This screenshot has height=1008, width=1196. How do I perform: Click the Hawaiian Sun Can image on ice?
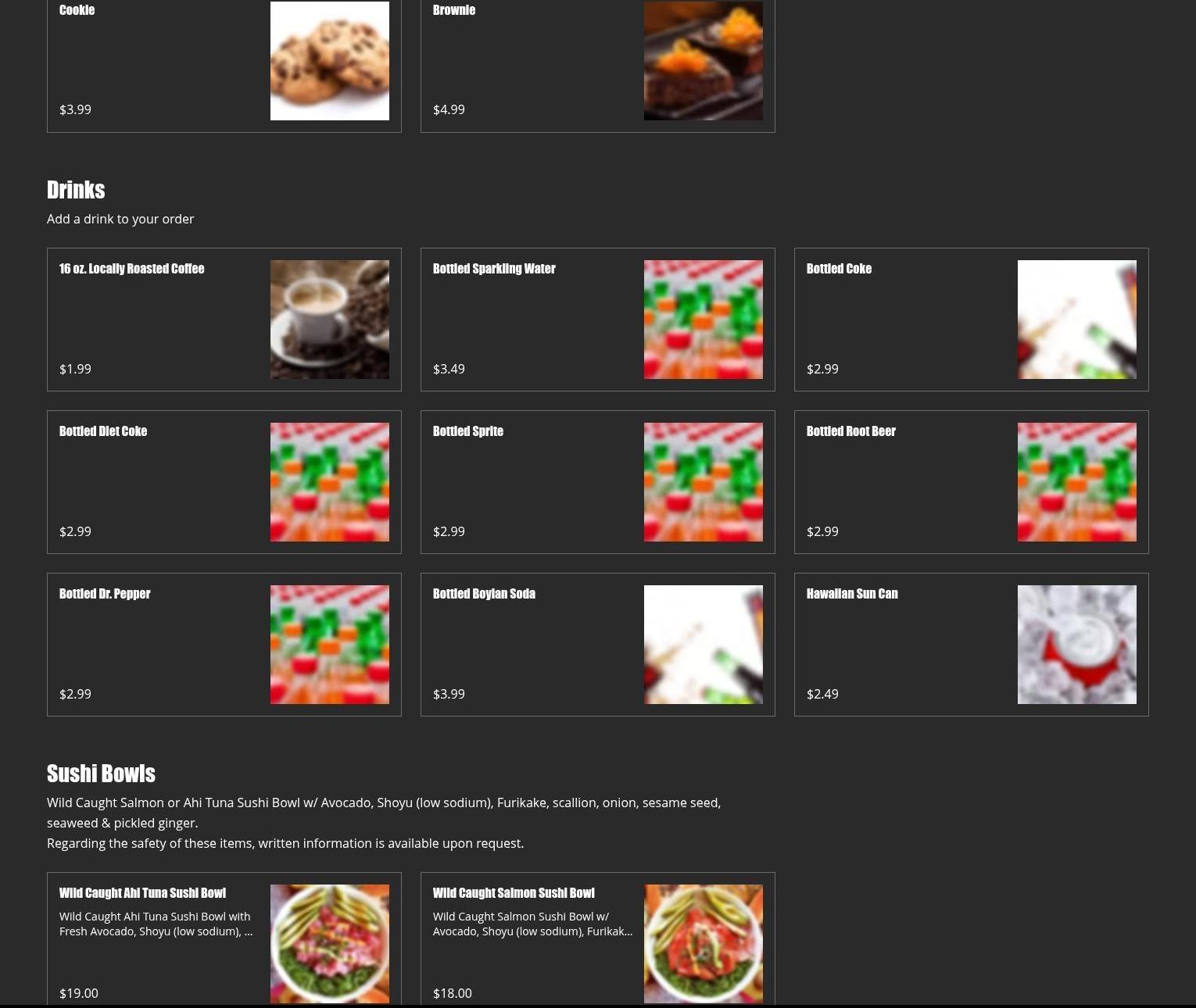click(x=1077, y=645)
